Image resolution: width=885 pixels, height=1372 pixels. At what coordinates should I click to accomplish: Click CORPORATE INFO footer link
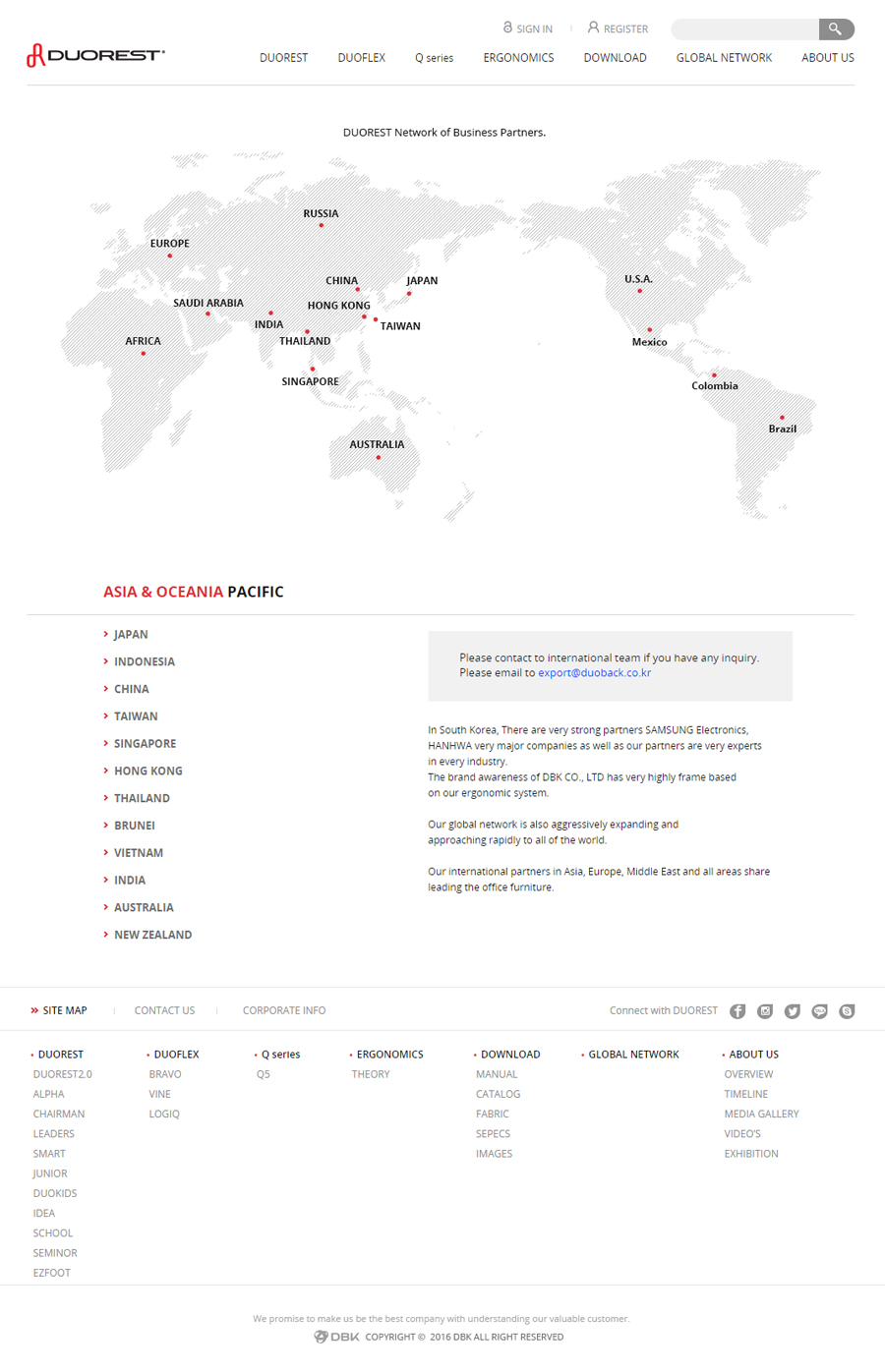point(284,1010)
